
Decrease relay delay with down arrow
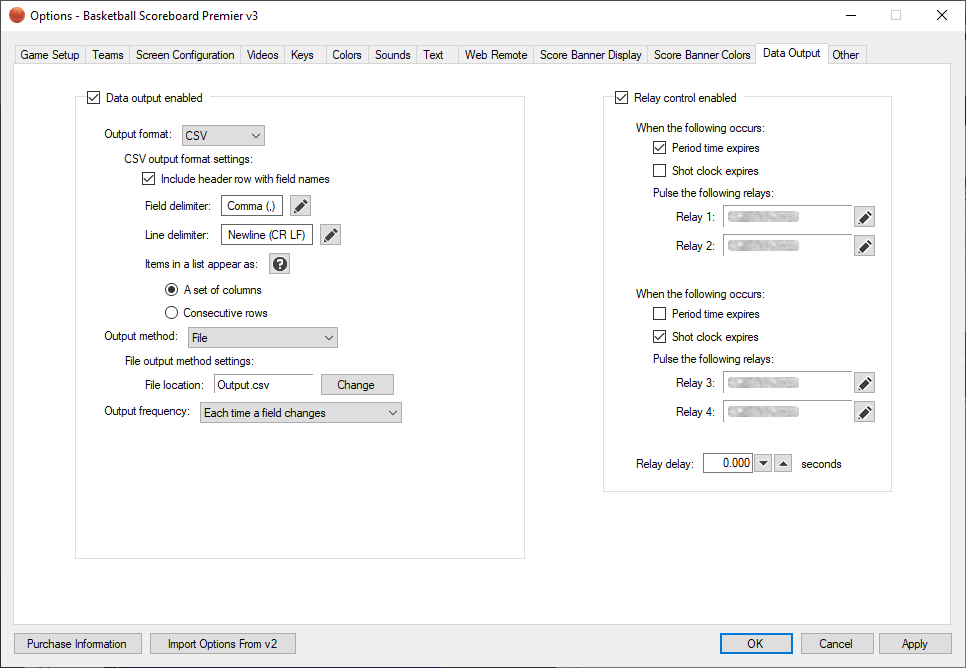[x=763, y=463]
